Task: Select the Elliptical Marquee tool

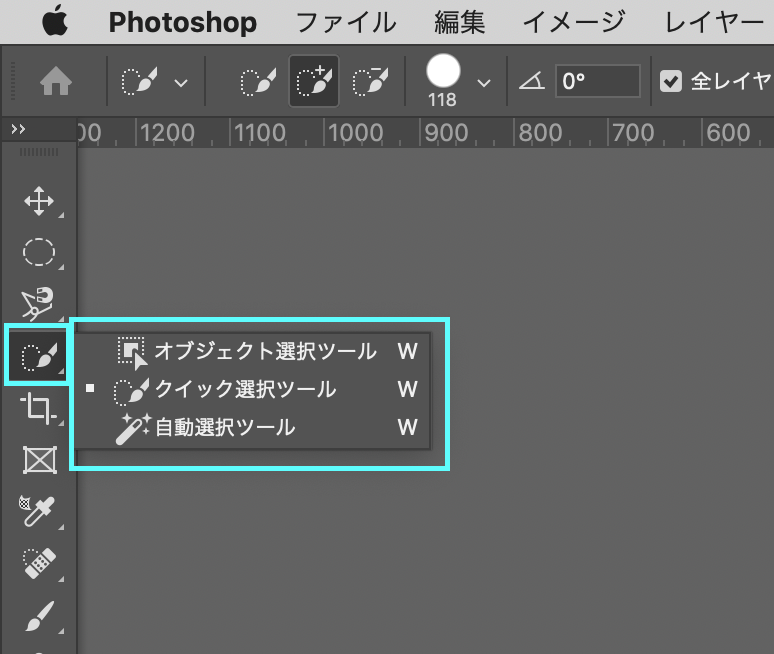Action: [39, 252]
